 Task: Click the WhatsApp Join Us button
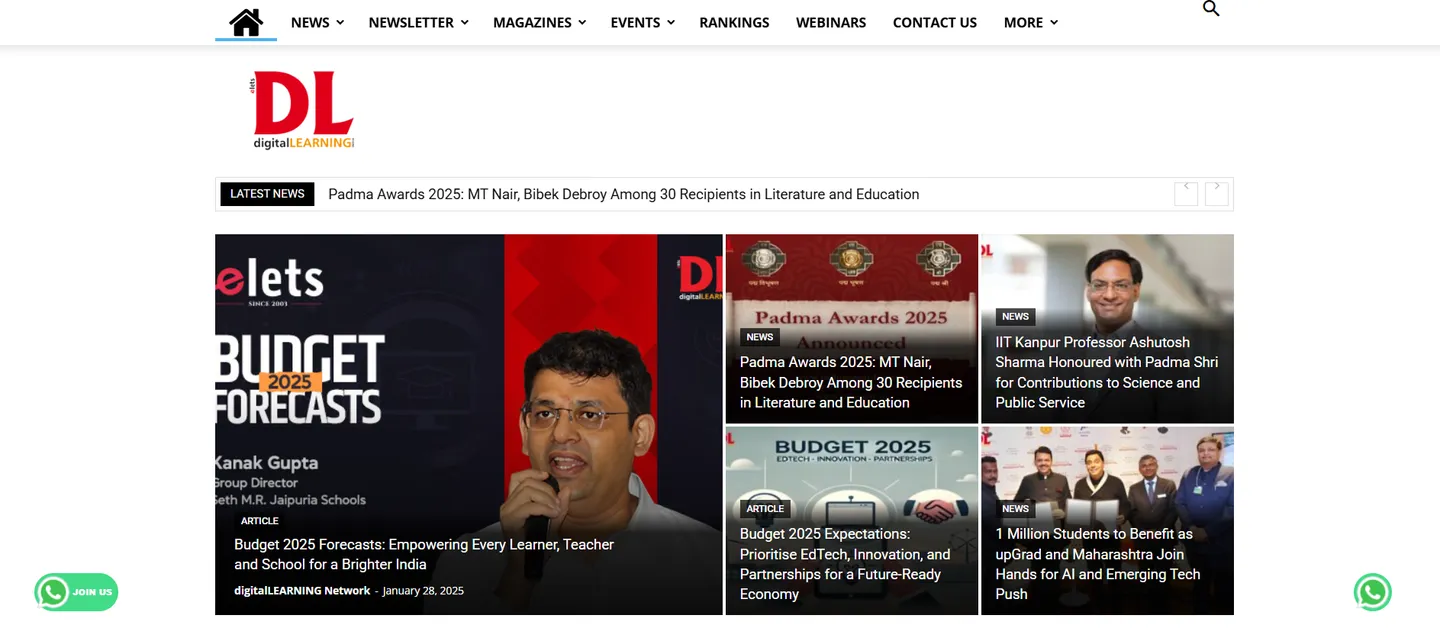pos(77,592)
